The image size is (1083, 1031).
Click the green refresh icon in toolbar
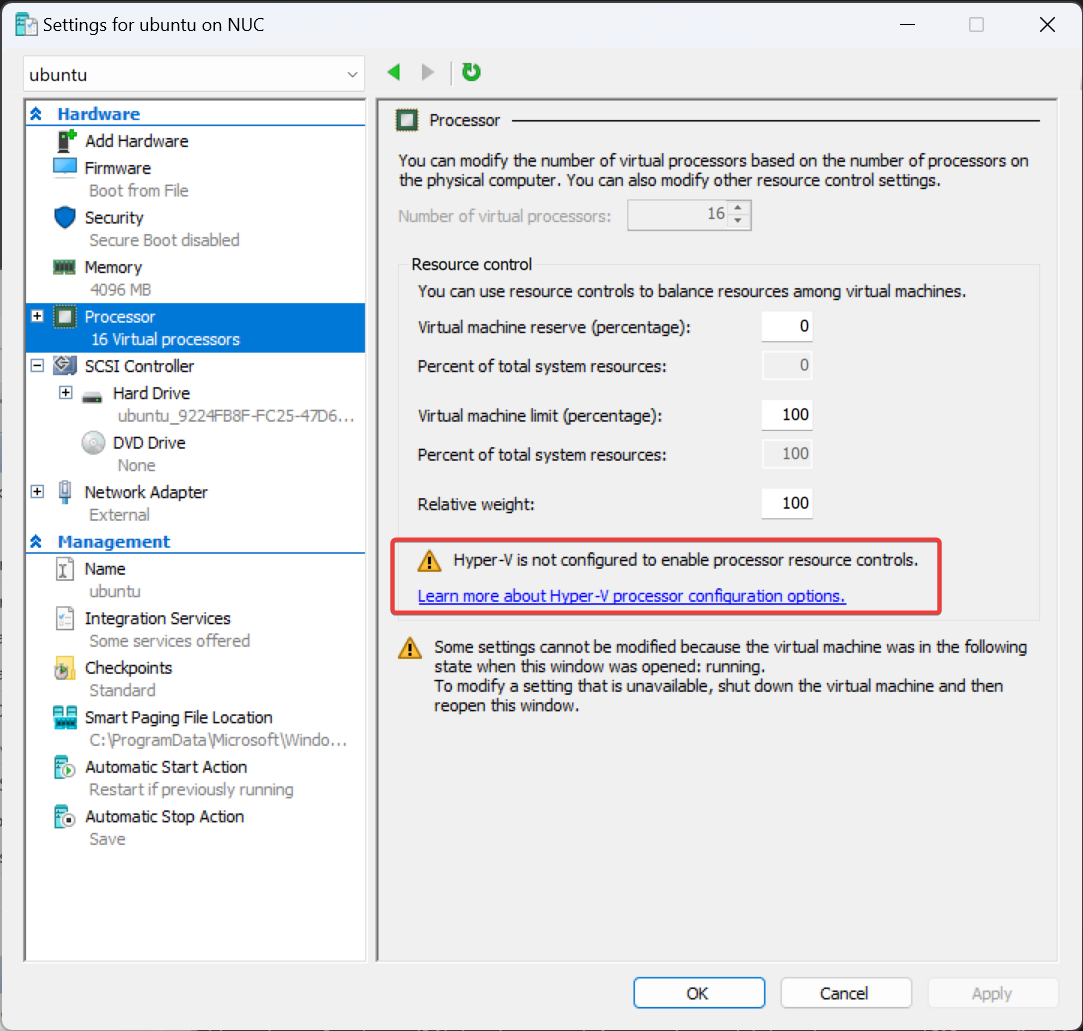(472, 72)
